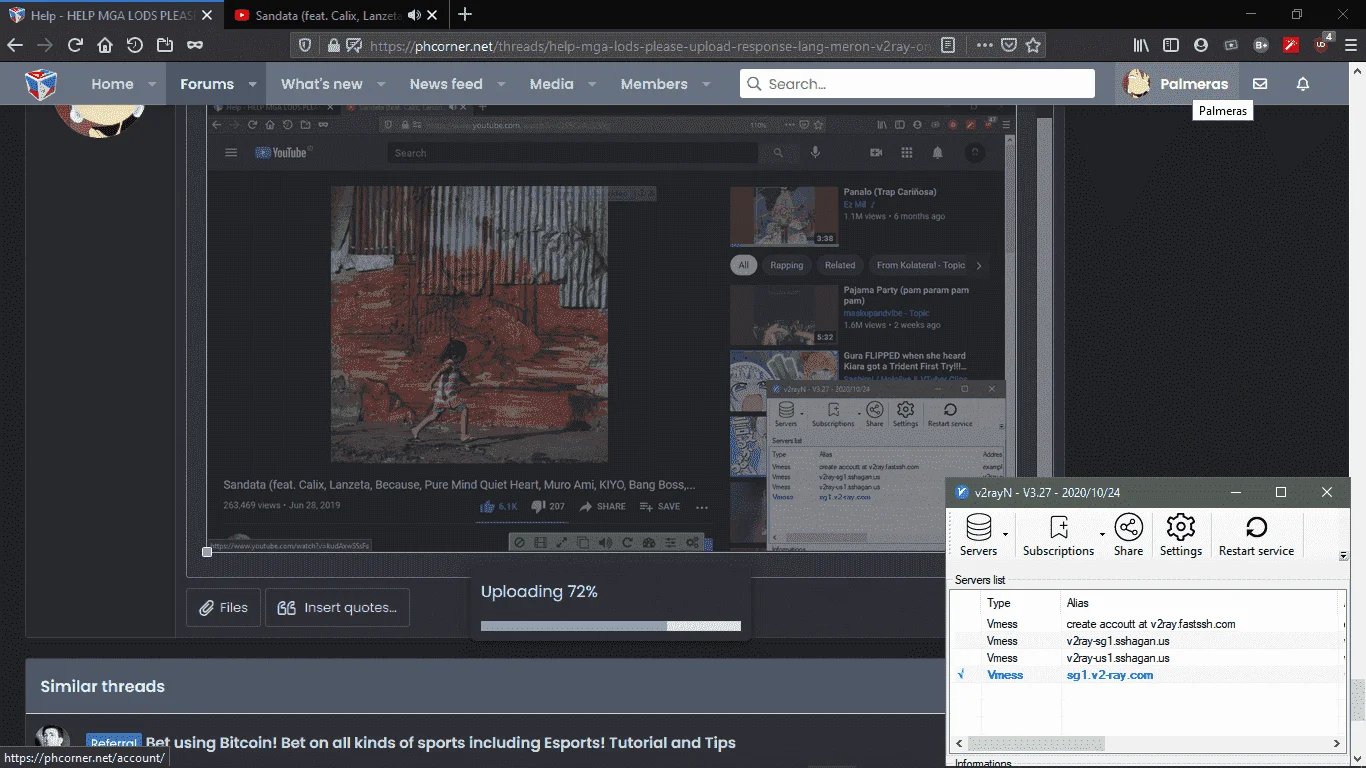Open the browser Library icon
This screenshot has height=768, width=1366.
point(1141,45)
